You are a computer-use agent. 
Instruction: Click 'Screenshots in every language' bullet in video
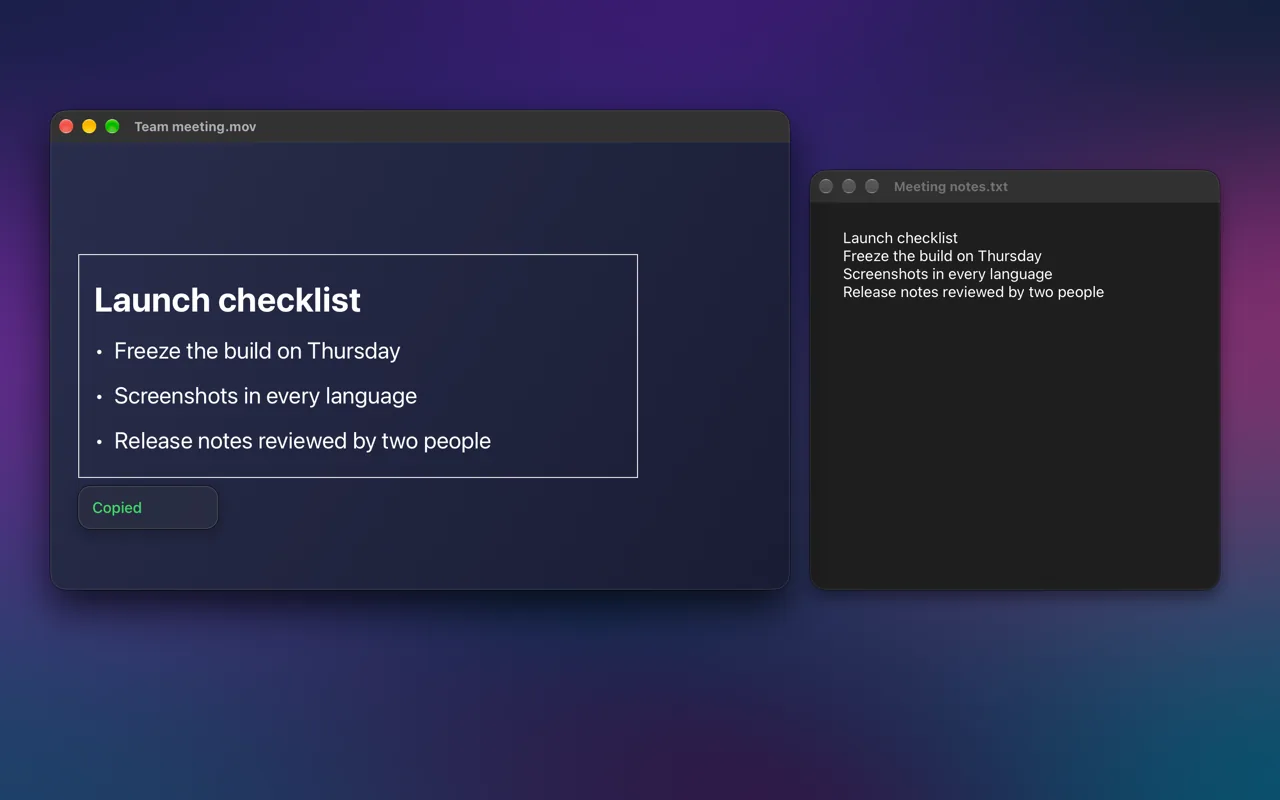coord(265,396)
